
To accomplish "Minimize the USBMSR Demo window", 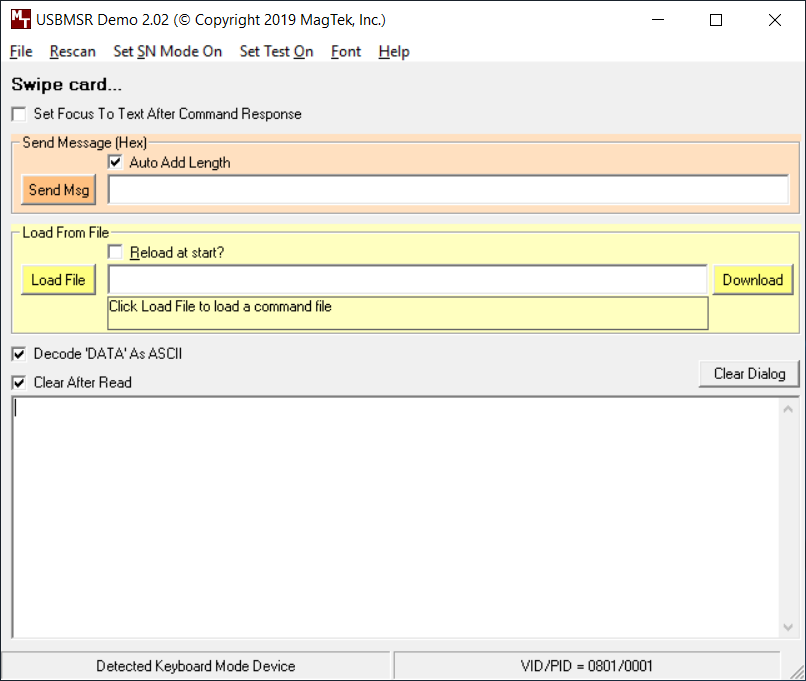I will (658, 20).
